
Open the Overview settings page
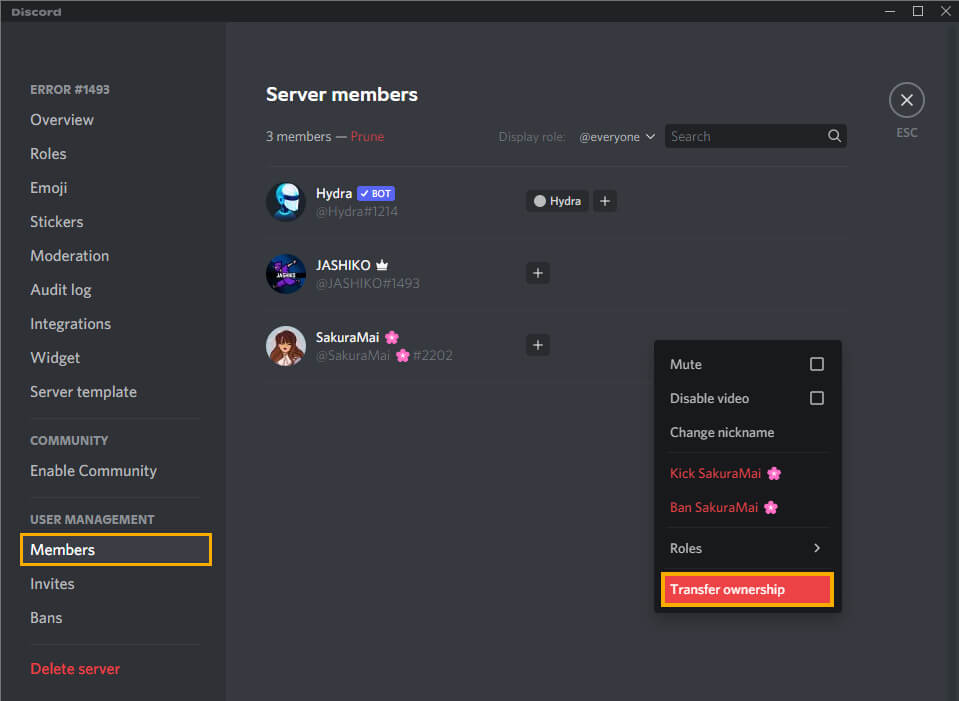coord(62,120)
